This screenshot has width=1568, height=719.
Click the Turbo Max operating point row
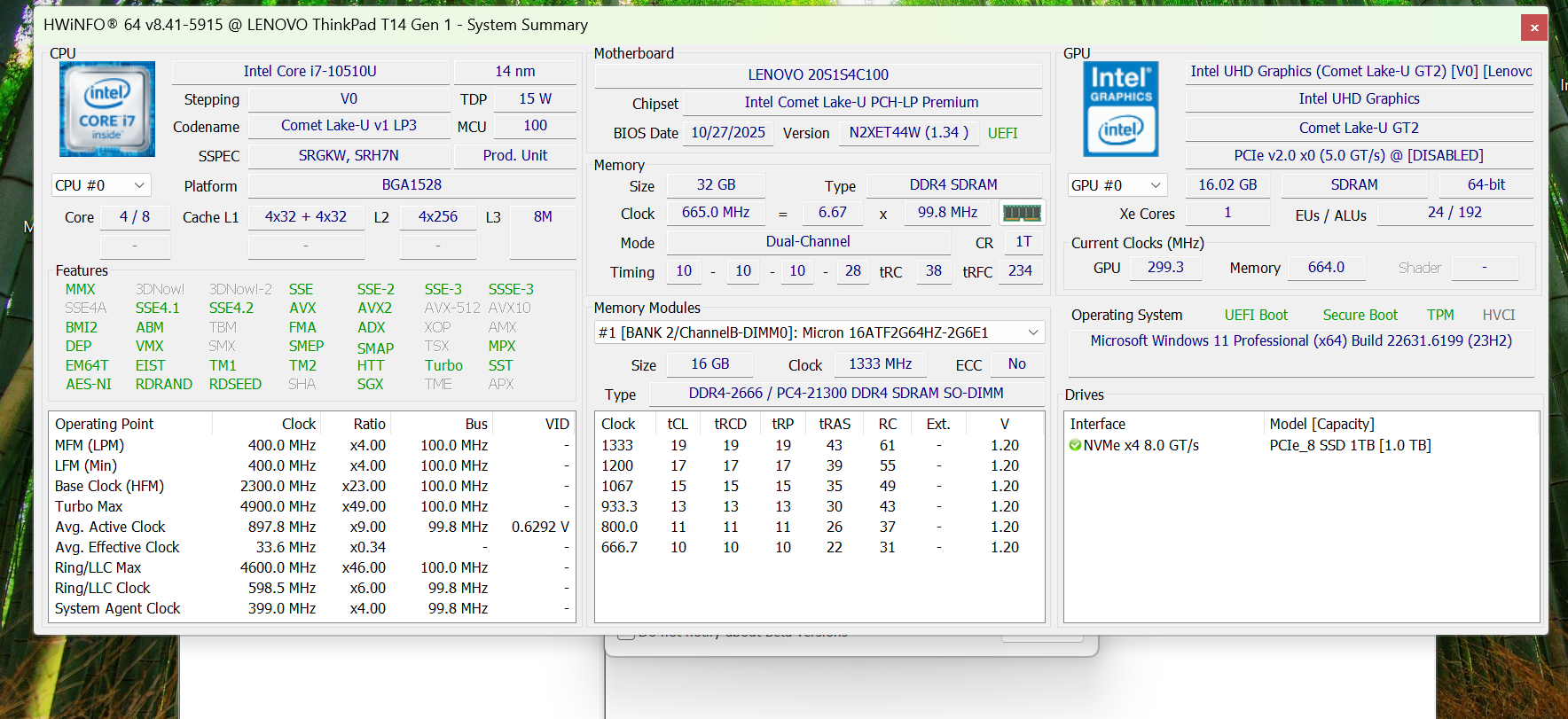(x=312, y=506)
